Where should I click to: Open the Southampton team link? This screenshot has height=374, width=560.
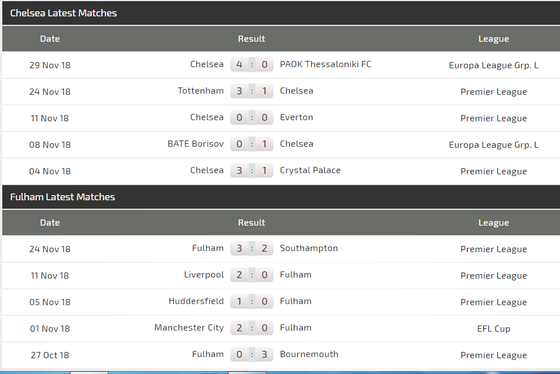(x=309, y=248)
